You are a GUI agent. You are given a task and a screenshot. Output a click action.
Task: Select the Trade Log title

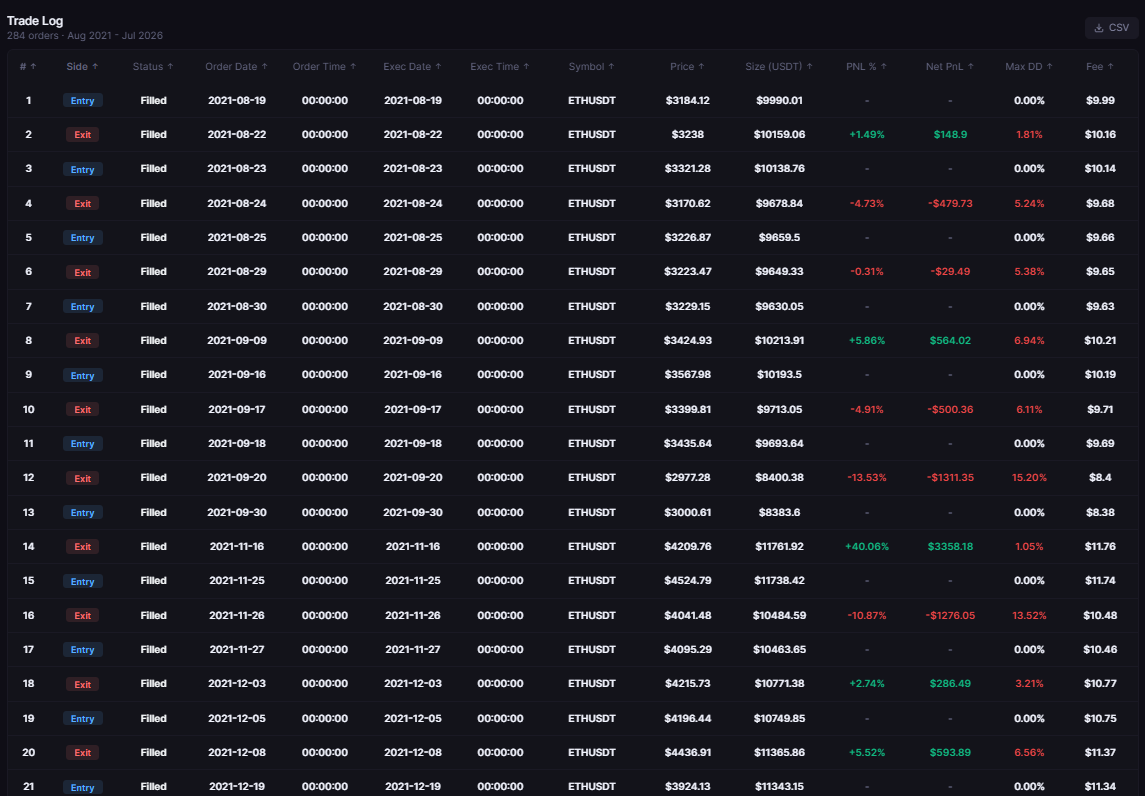coord(35,20)
